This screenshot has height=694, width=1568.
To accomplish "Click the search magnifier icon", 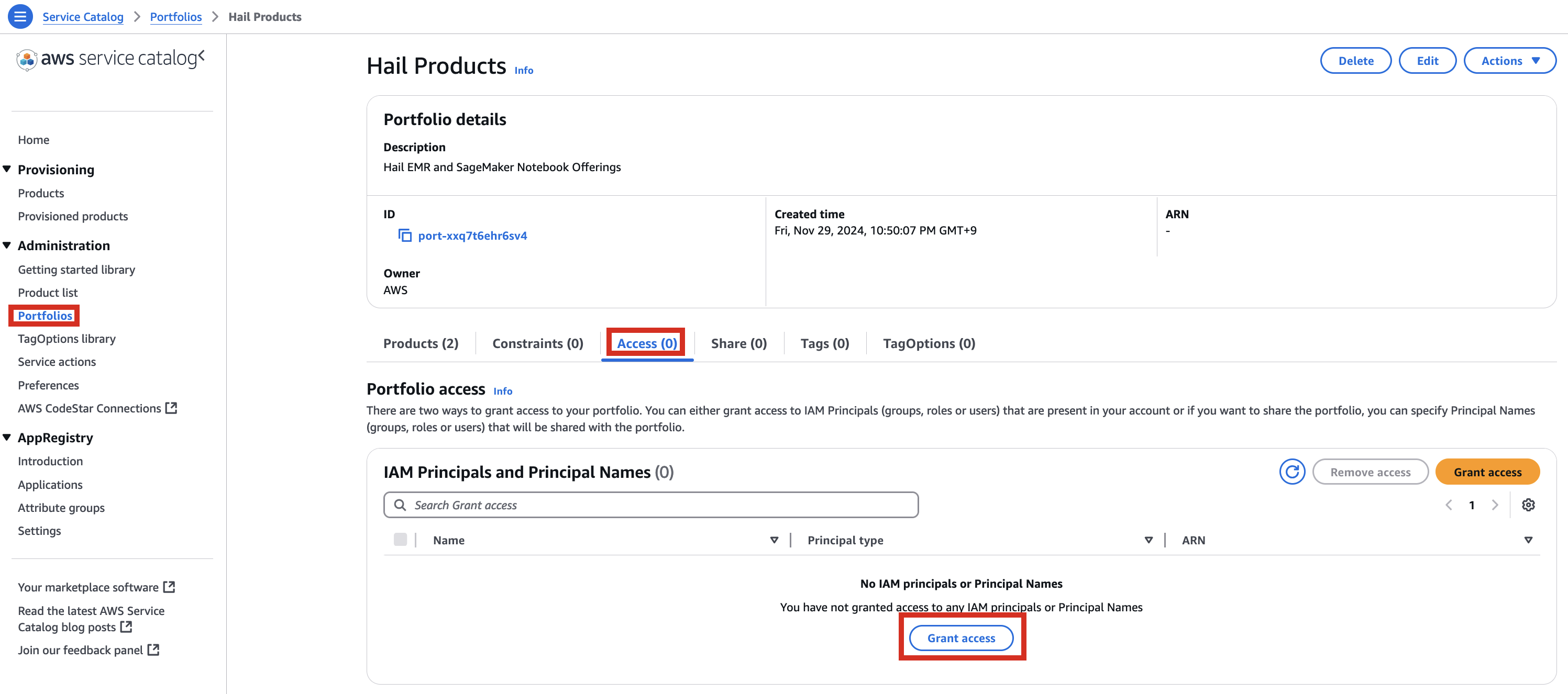I will pos(400,505).
